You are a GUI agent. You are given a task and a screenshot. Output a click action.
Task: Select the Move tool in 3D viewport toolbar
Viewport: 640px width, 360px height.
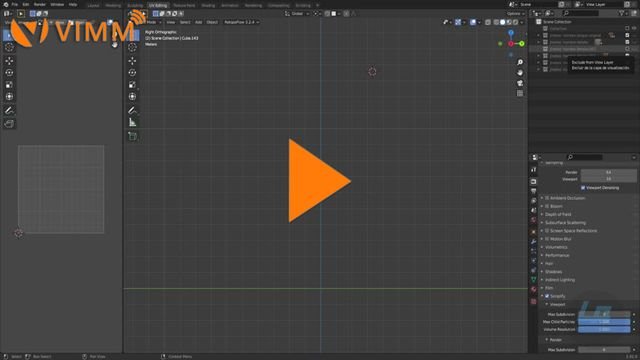coord(132,61)
